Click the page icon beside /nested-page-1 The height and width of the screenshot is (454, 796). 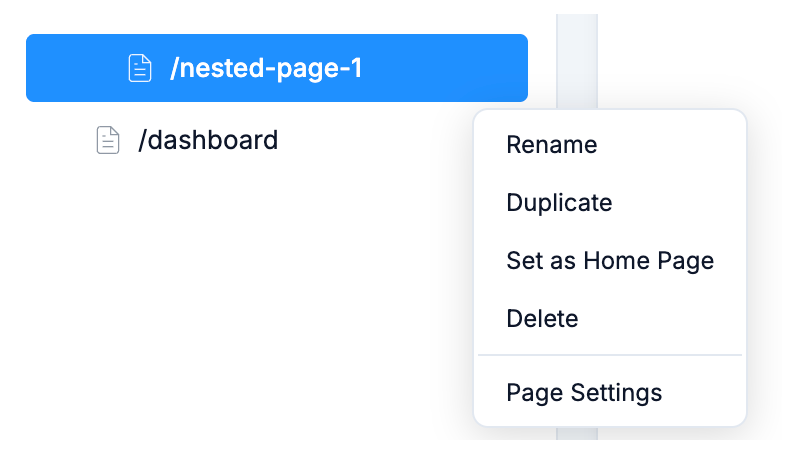[140, 68]
